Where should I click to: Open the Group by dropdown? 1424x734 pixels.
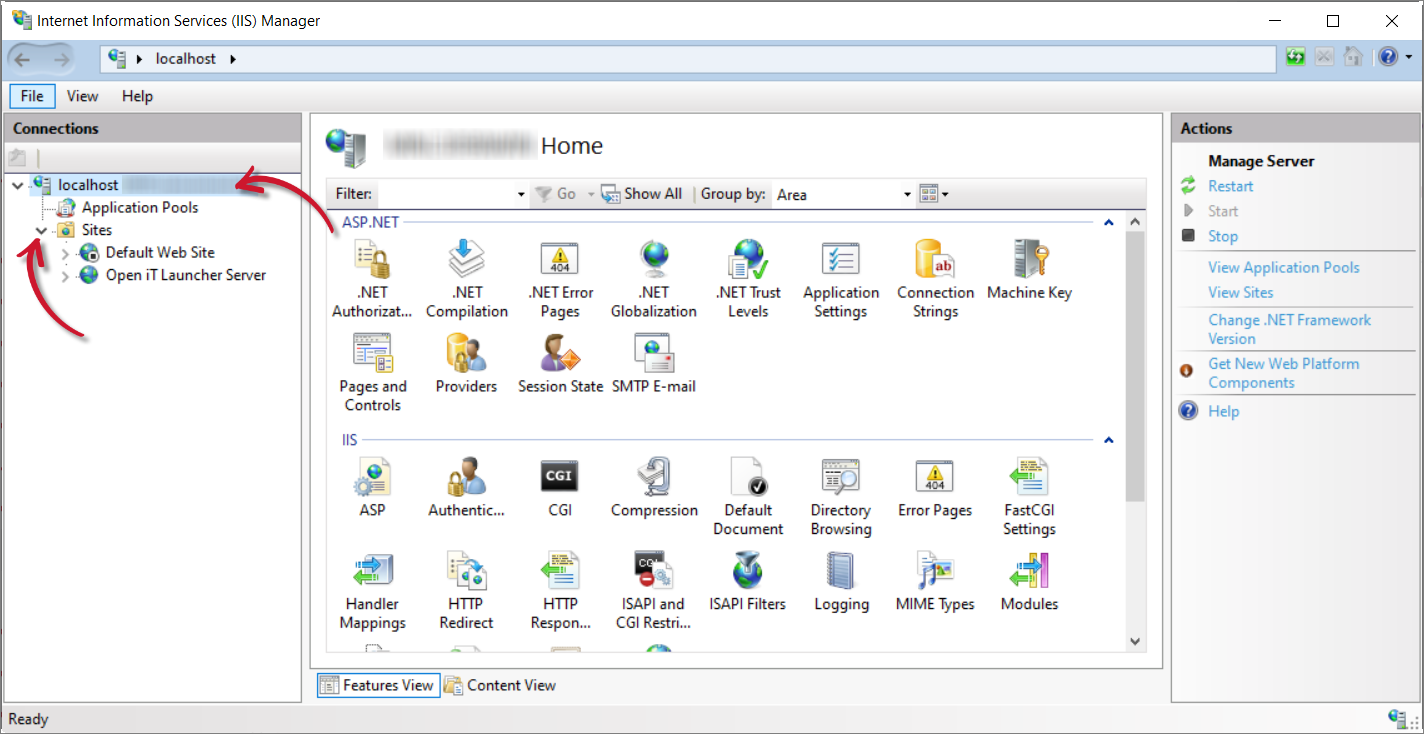click(907, 194)
